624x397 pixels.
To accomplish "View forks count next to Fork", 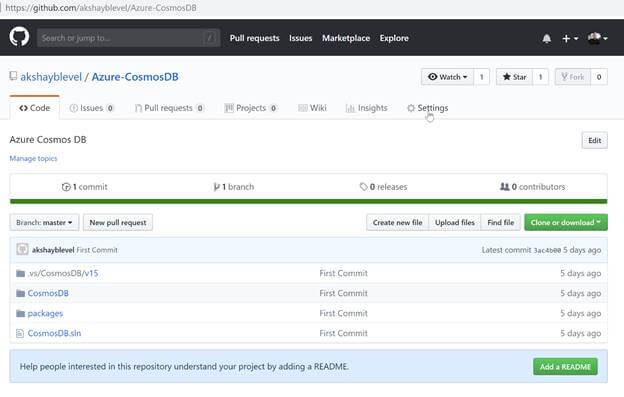I will (599, 77).
